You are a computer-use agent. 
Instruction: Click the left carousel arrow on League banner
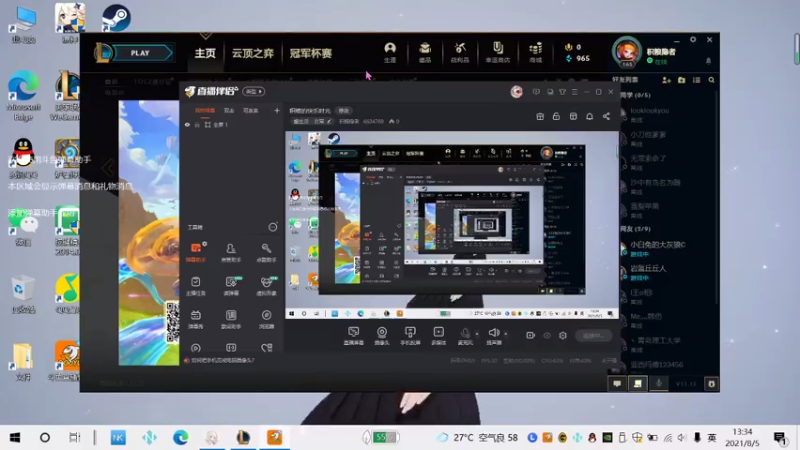point(108,167)
